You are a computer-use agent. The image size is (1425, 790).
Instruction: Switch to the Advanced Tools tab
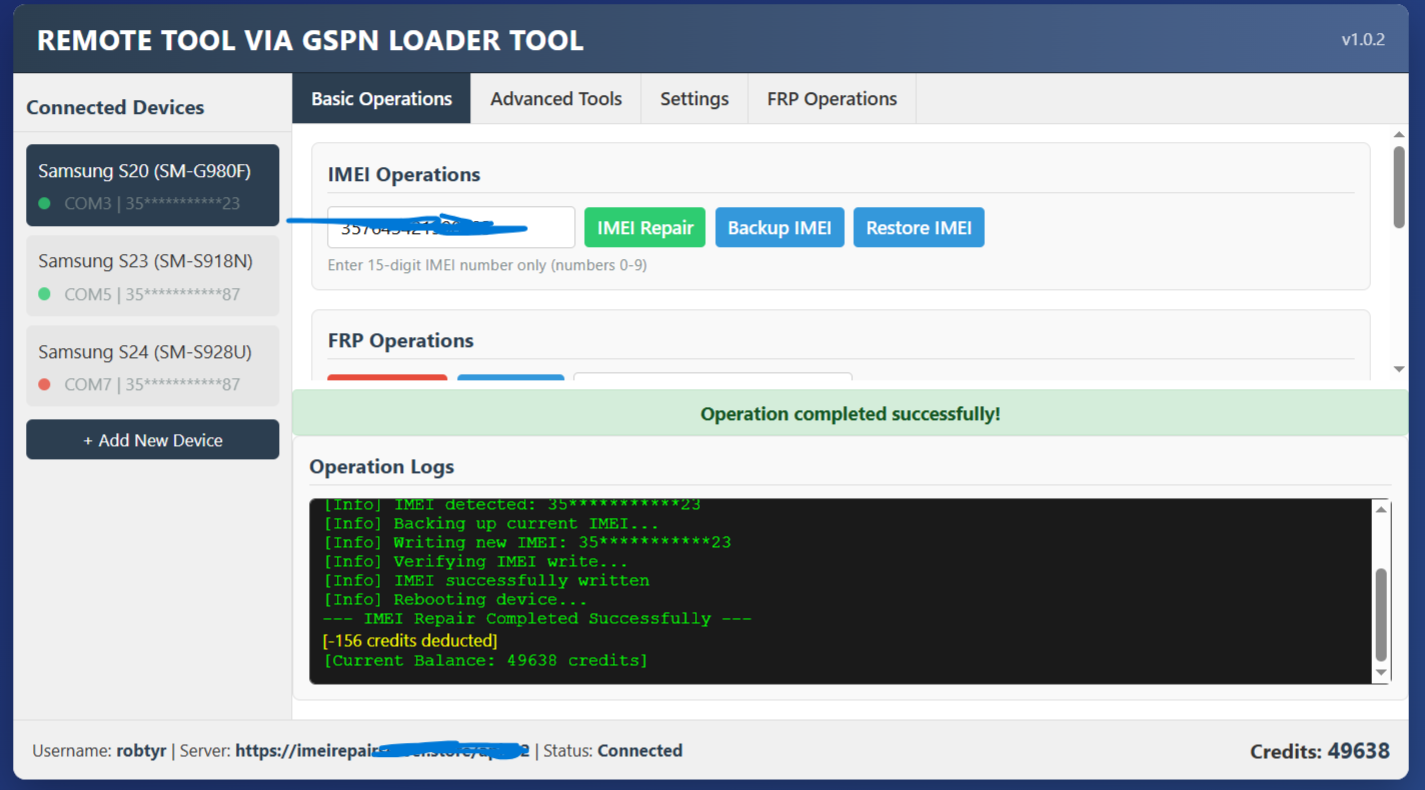tap(555, 99)
